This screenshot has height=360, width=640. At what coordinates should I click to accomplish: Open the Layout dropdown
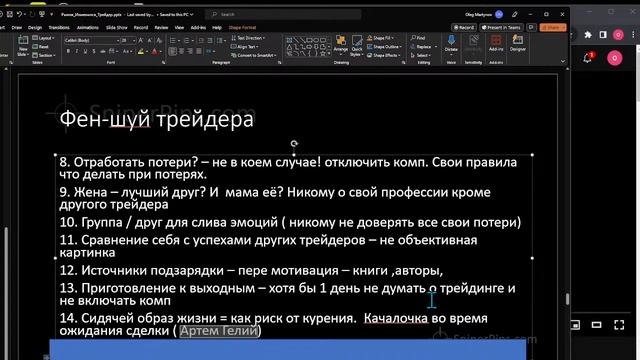click(x=44, y=38)
